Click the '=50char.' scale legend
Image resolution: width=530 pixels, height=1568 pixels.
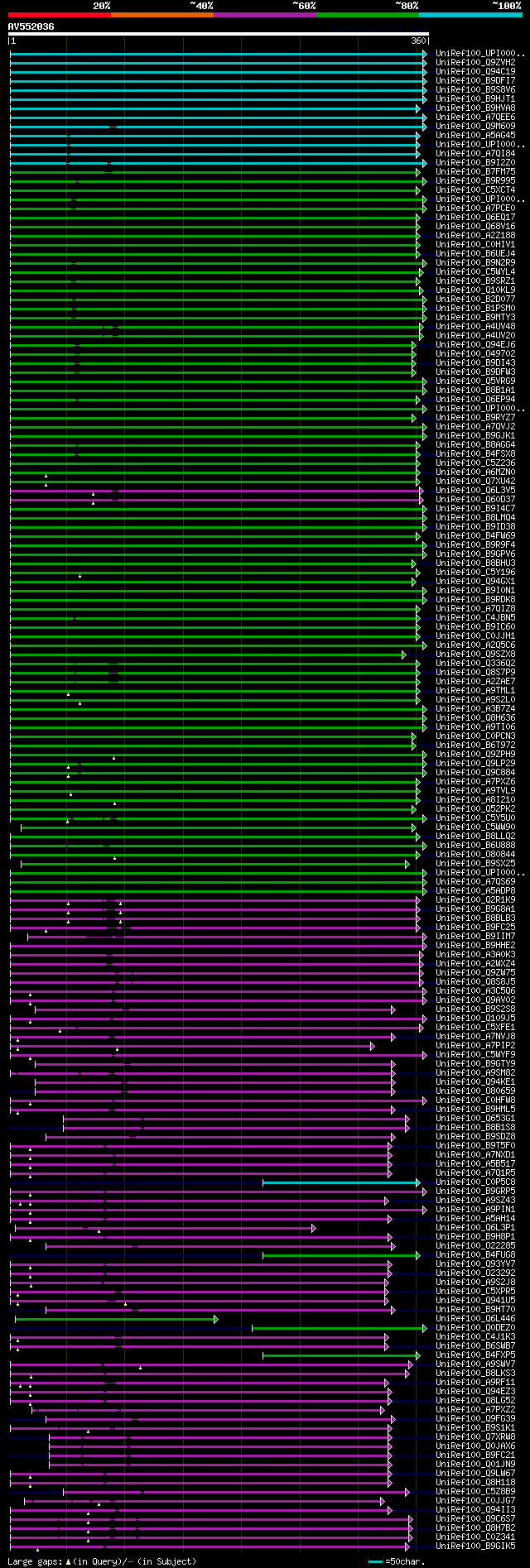pyautogui.click(x=397, y=1561)
